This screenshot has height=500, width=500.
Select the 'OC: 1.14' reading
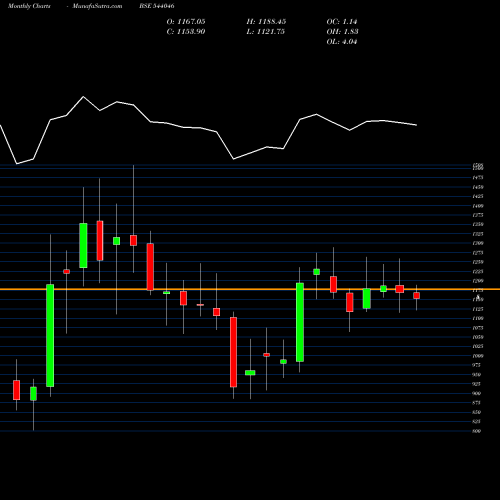[342, 22]
